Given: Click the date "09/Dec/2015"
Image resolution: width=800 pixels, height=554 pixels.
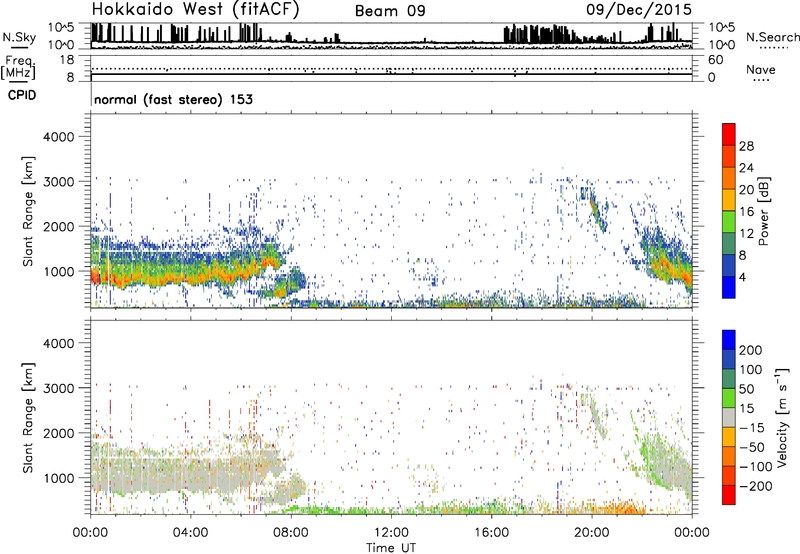Looking at the screenshot, I should click(x=639, y=10).
